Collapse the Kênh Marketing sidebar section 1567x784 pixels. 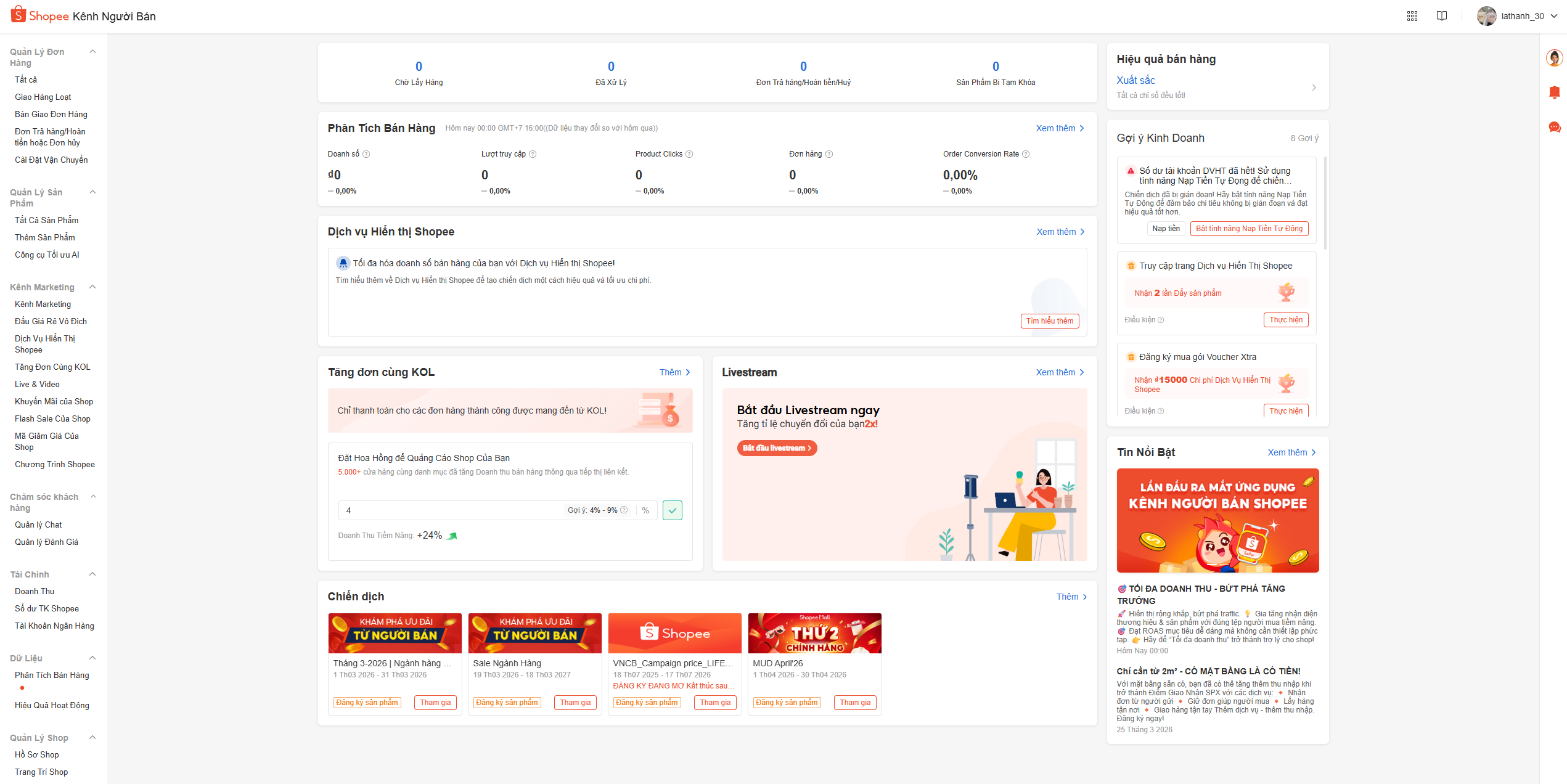click(93, 287)
